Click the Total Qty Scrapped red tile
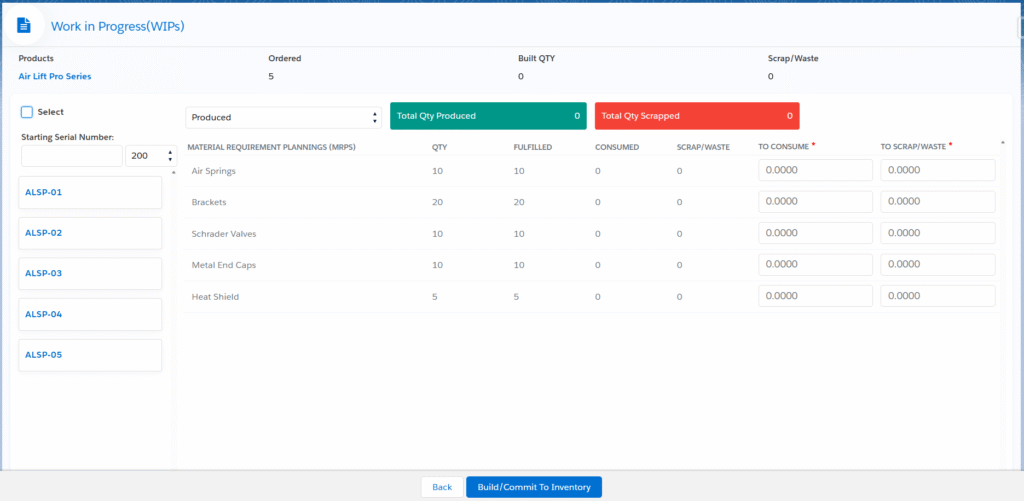This screenshot has height=501, width=1024. (x=696, y=116)
